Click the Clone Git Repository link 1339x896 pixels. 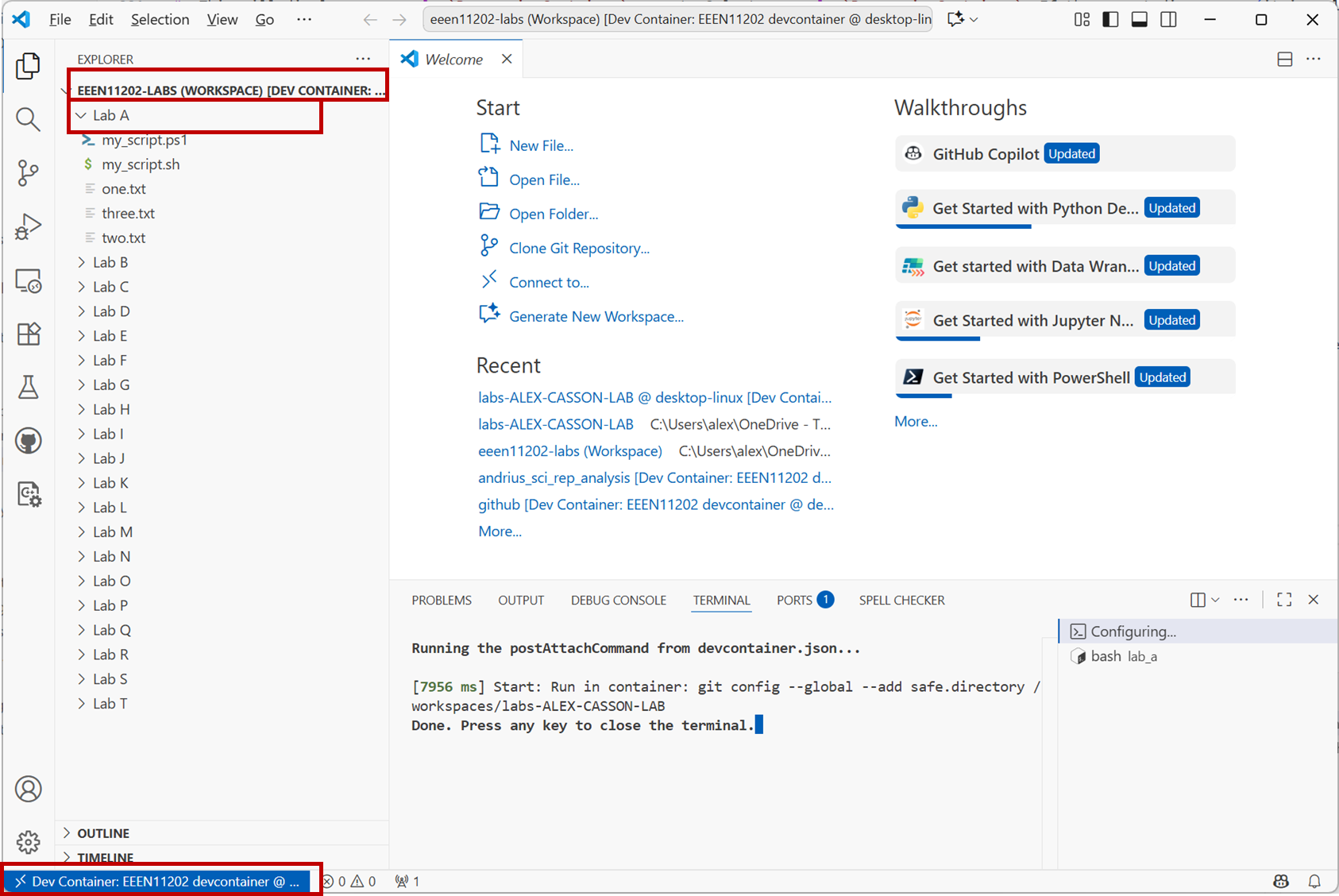[x=579, y=249]
